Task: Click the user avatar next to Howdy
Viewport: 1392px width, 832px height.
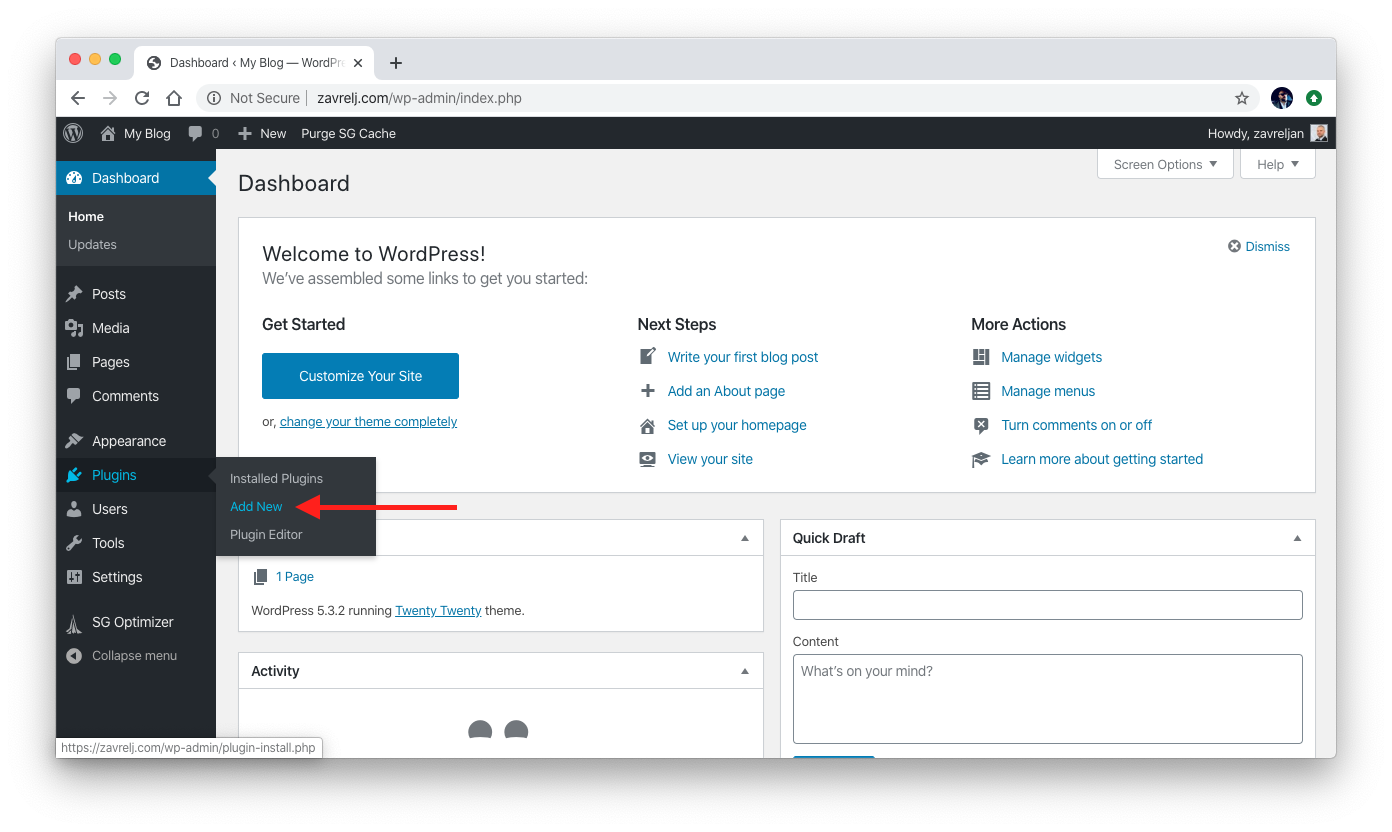Action: click(1319, 133)
